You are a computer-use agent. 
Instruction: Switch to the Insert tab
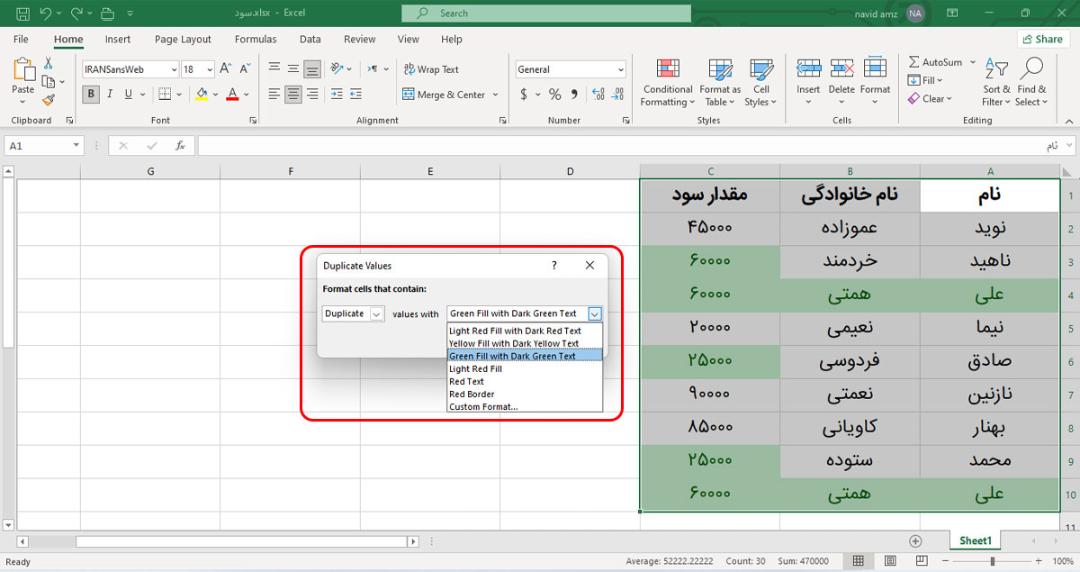tap(117, 39)
